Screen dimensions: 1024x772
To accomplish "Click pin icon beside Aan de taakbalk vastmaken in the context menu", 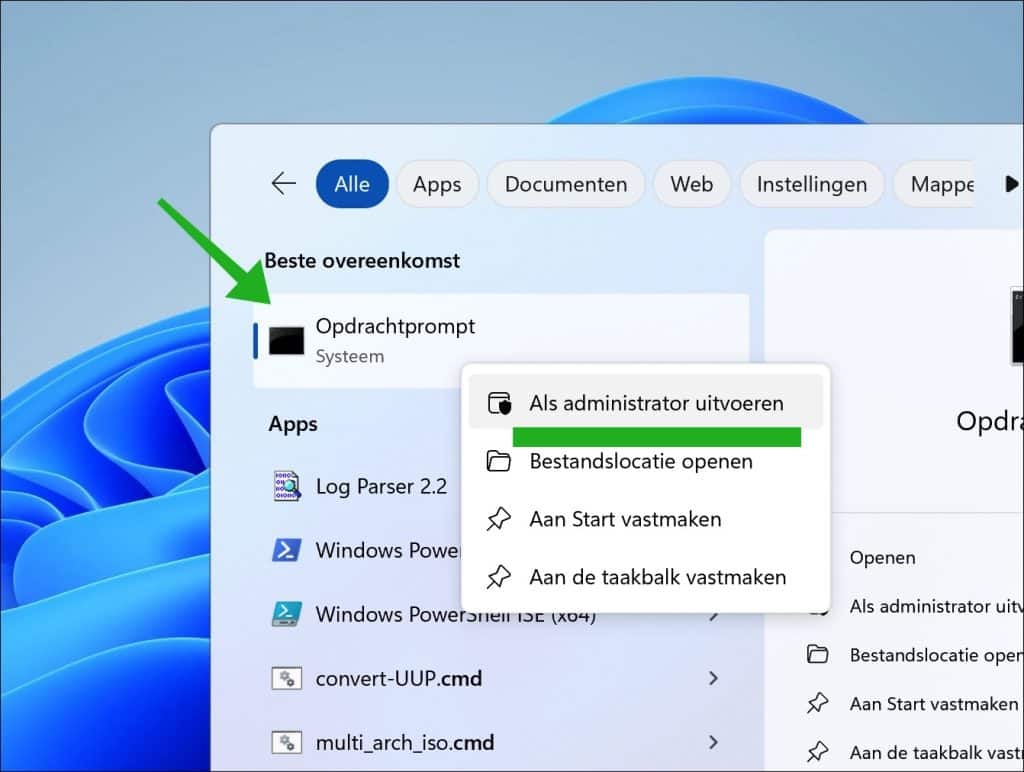I will click(x=499, y=577).
